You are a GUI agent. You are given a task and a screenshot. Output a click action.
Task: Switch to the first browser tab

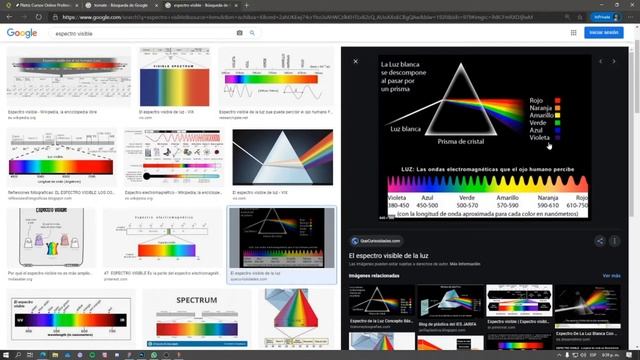coord(43,5)
